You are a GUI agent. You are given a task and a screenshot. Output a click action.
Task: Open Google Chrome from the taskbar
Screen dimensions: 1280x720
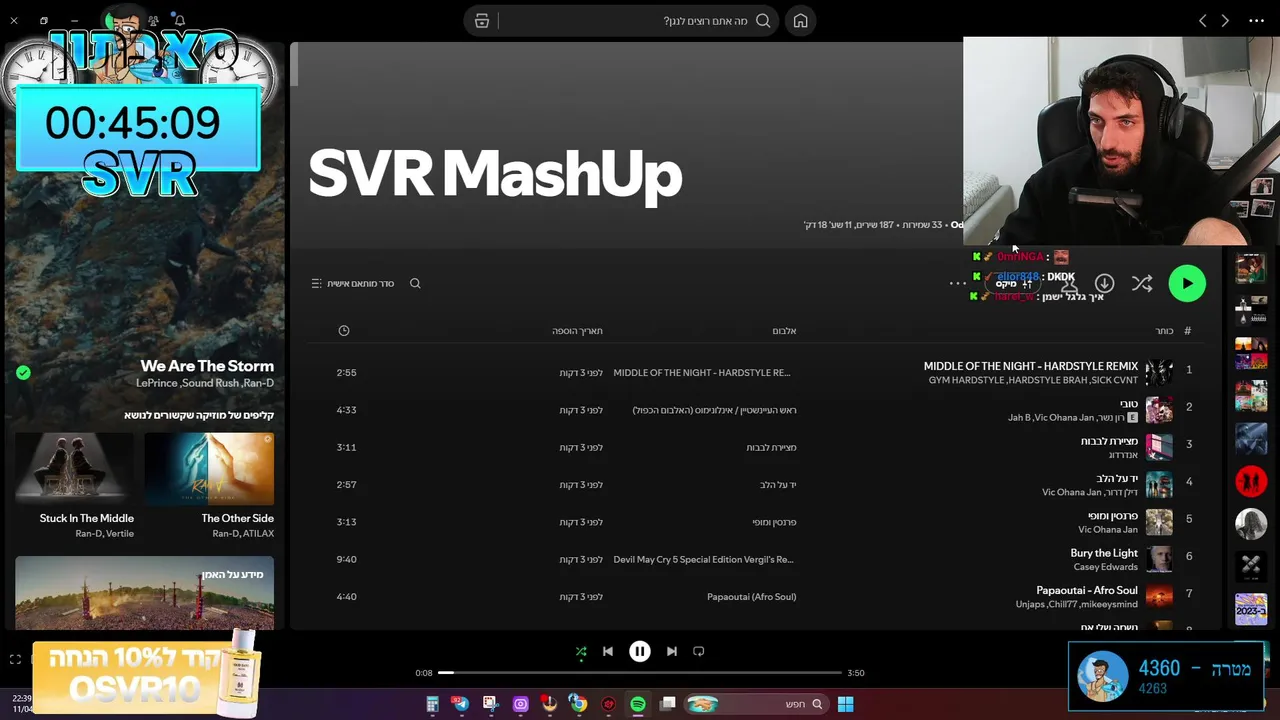tap(578, 704)
